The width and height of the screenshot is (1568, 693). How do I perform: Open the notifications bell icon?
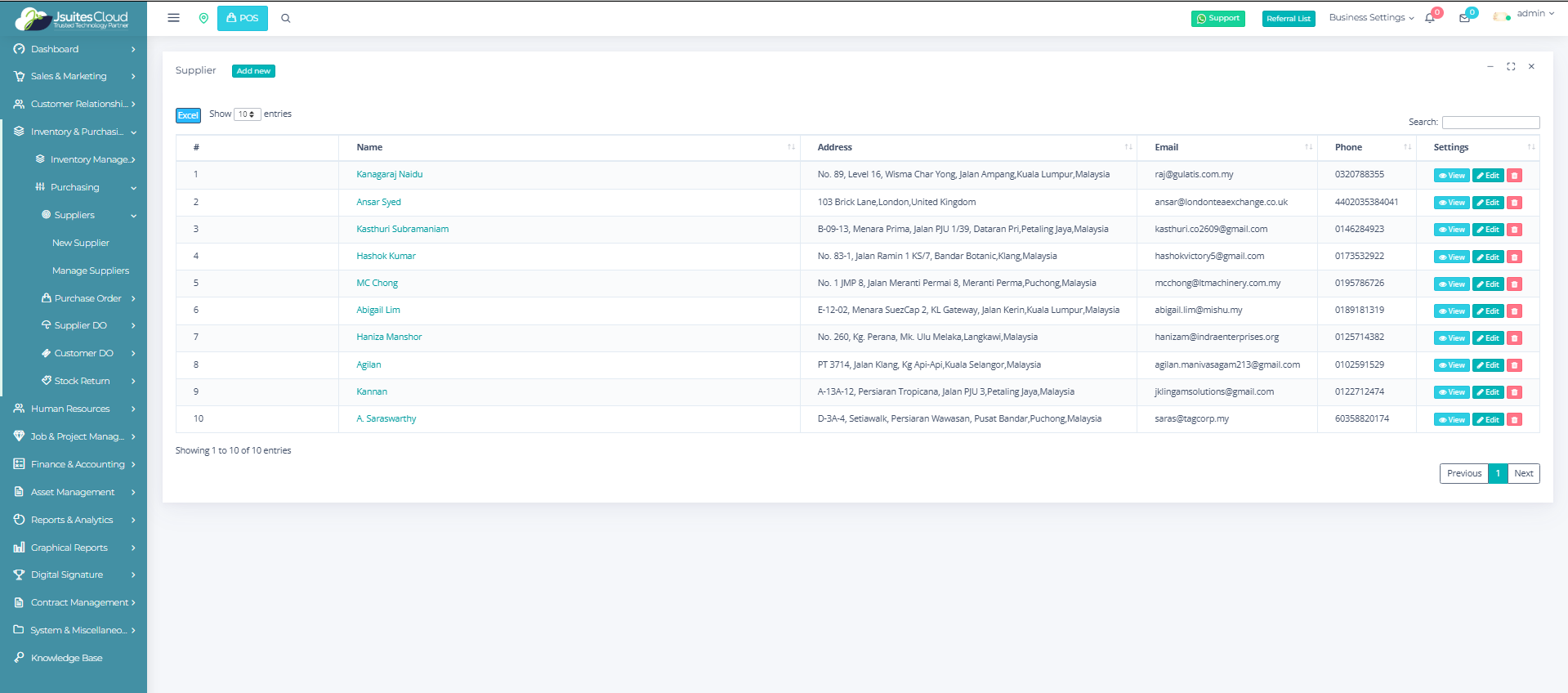pyautogui.click(x=1430, y=18)
